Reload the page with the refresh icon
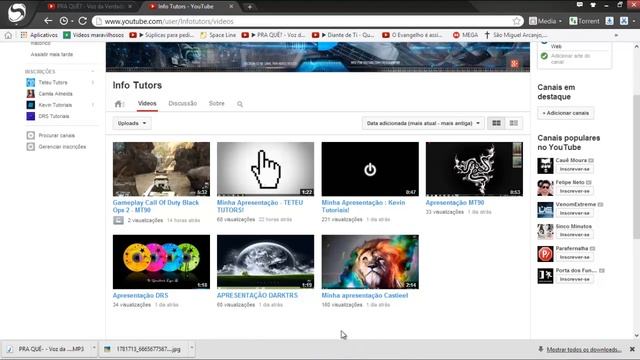This screenshot has height=360, width=640. pos(82,21)
